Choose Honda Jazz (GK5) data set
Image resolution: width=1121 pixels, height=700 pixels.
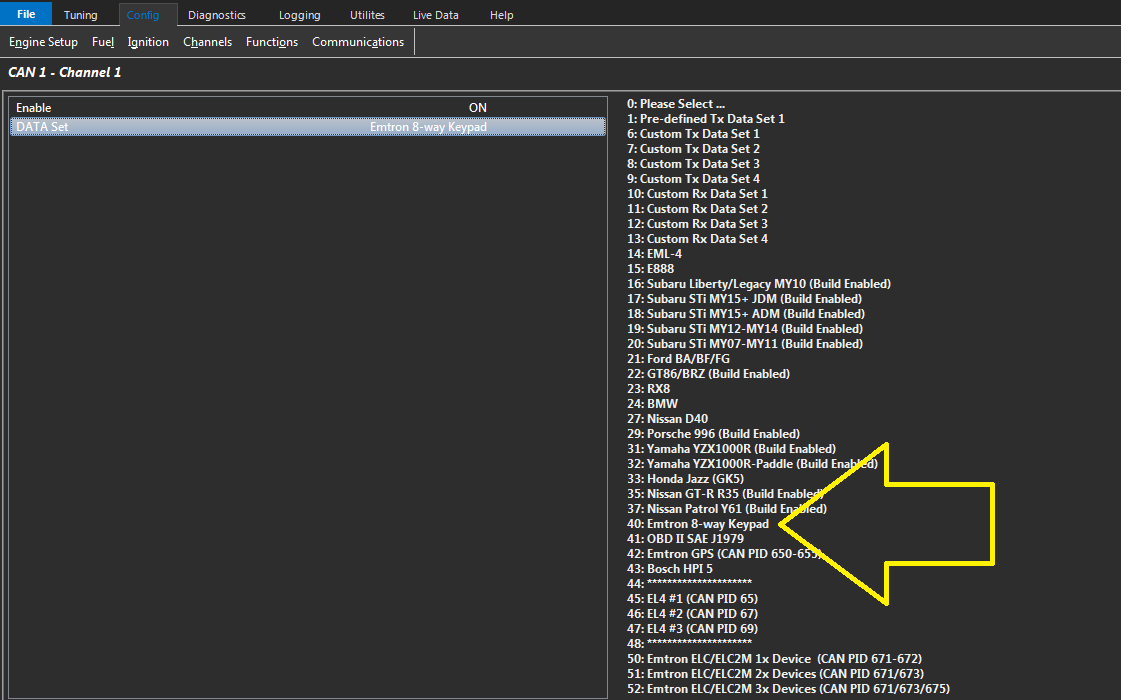point(685,479)
